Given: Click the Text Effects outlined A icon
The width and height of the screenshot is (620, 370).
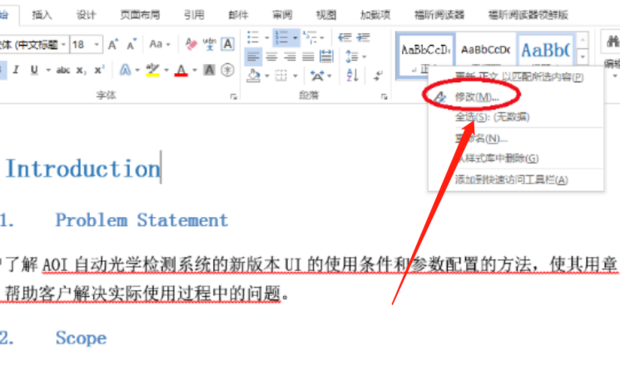Looking at the screenshot, I should 125,70.
